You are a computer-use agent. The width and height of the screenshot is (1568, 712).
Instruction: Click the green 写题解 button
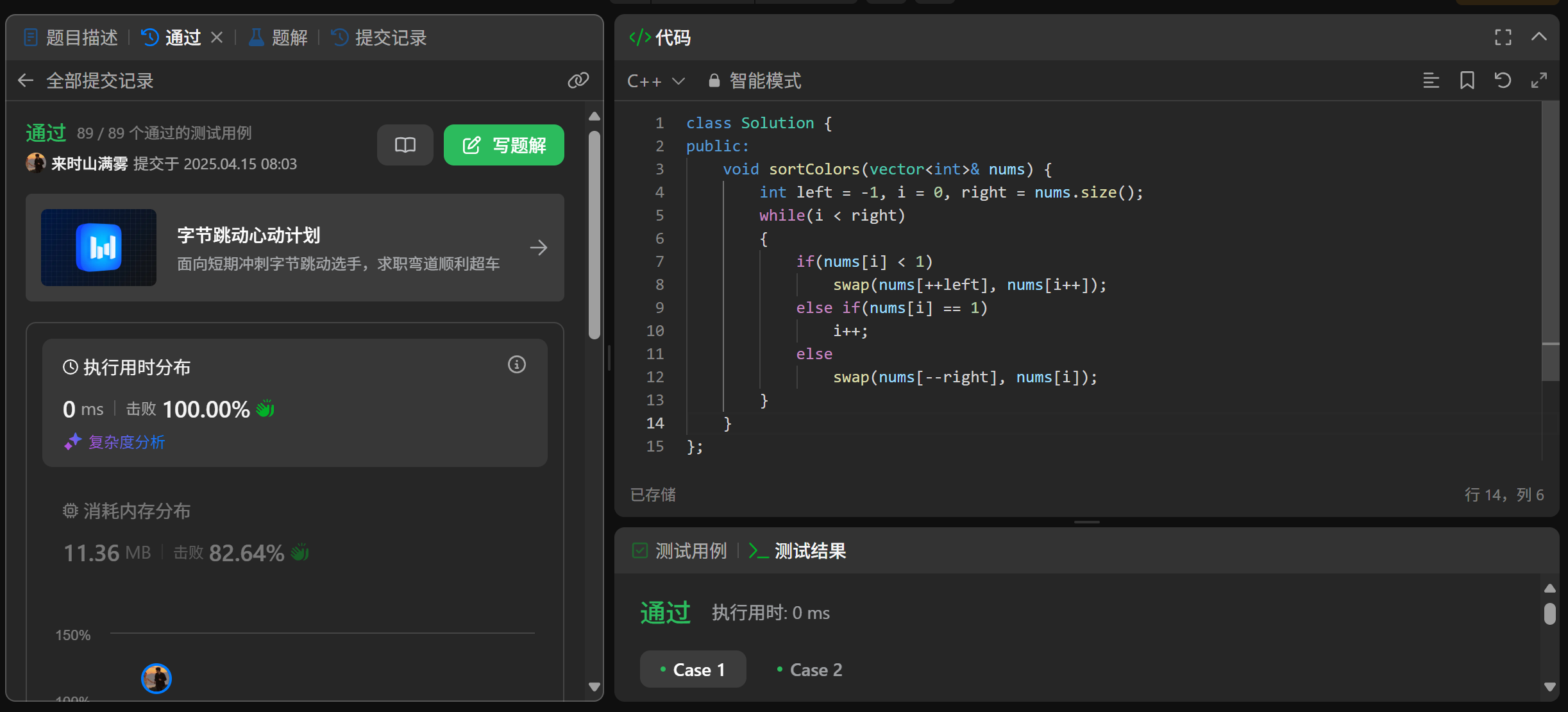503,145
